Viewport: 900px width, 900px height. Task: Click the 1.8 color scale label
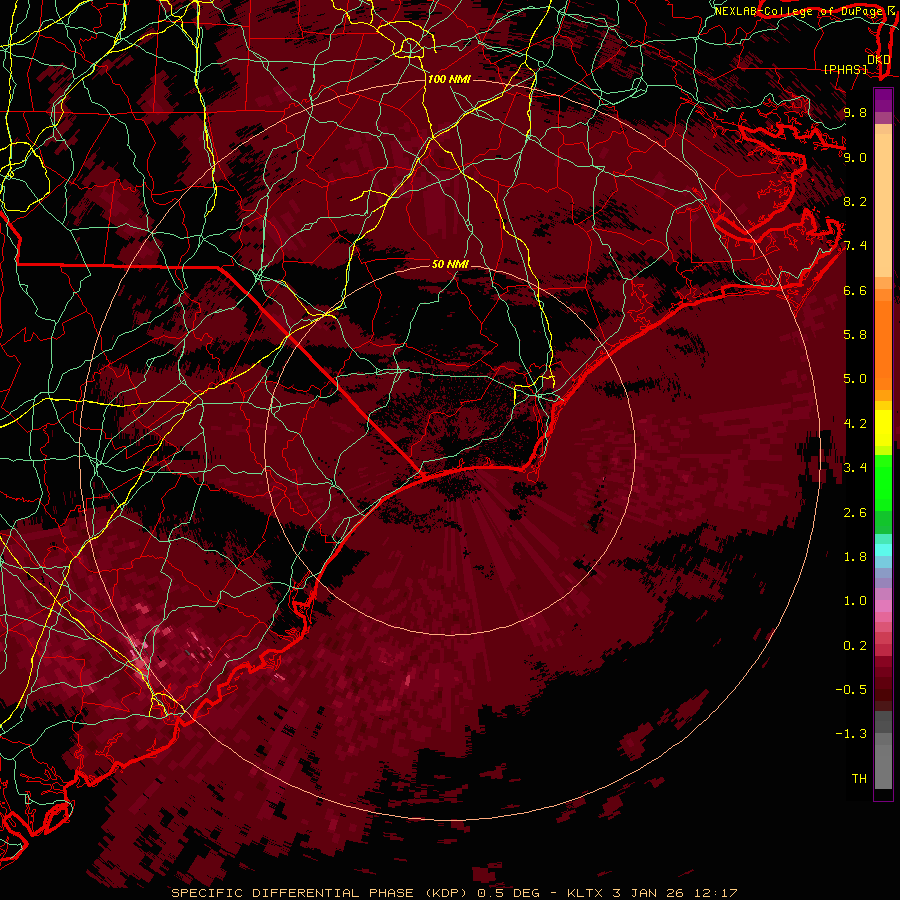(x=855, y=557)
